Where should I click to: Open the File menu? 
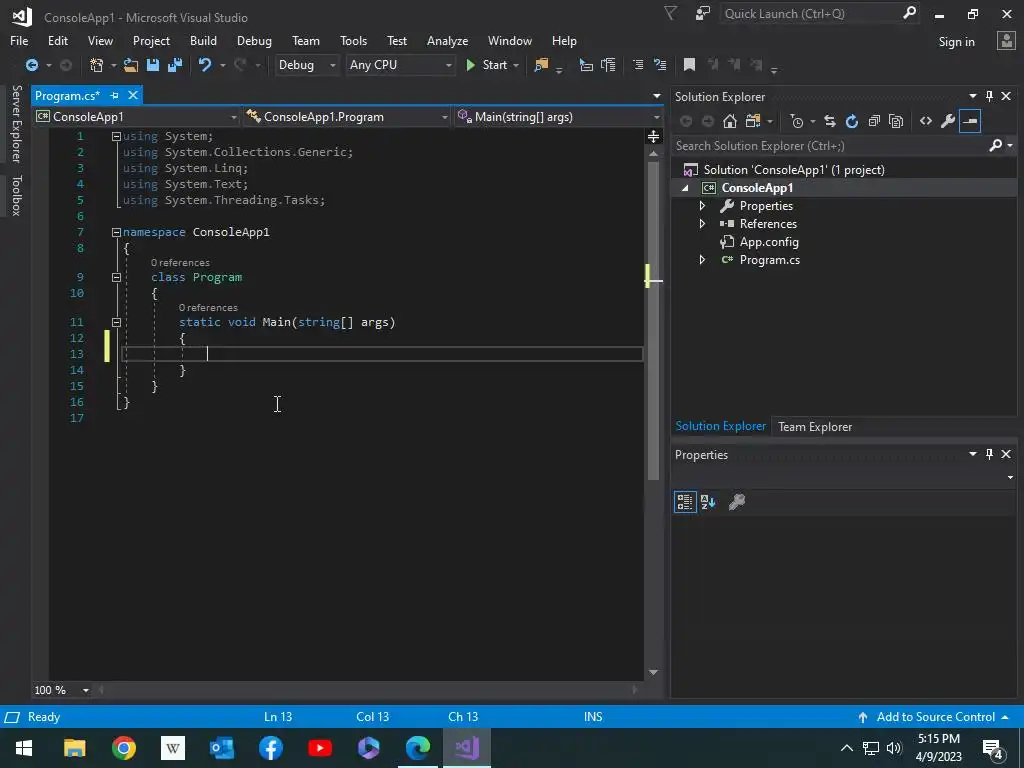pyautogui.click(x=19, y=40)
